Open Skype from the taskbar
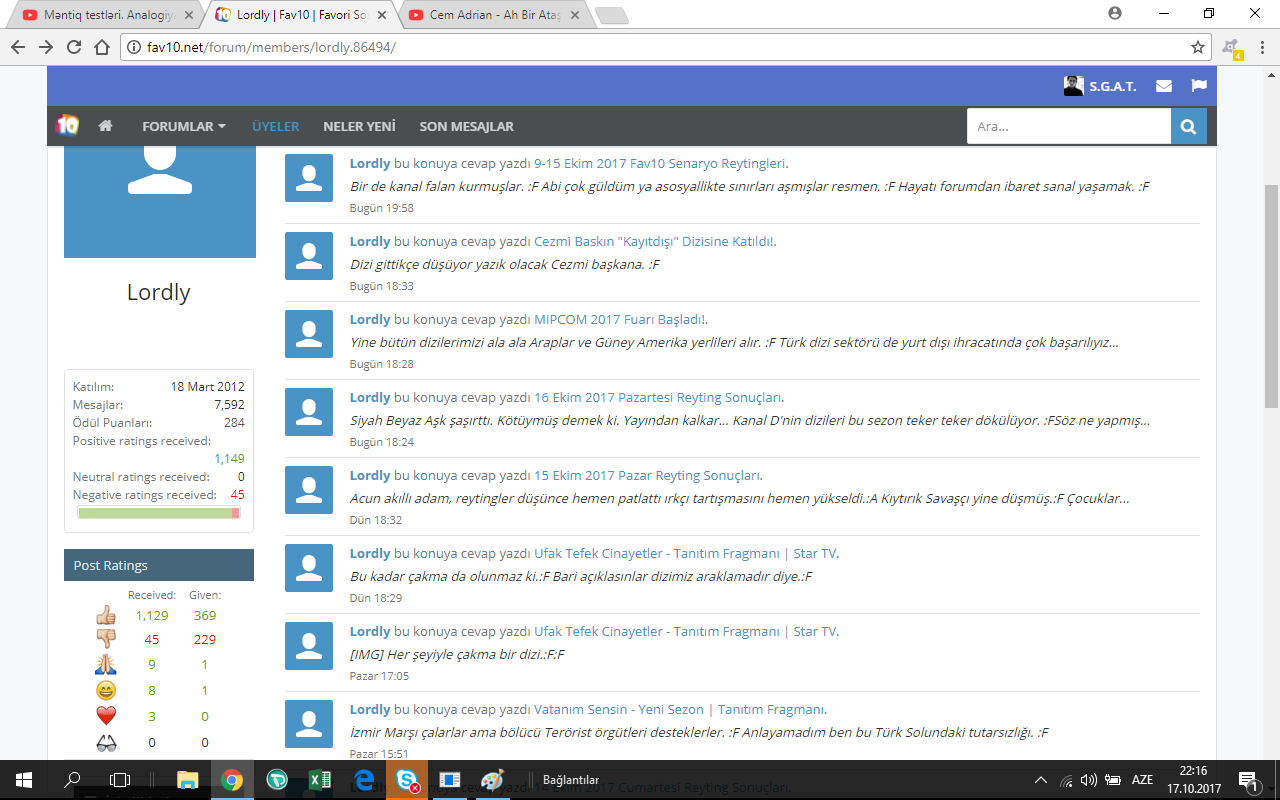This screenshot has height=800, width=1280. [407, 780]
